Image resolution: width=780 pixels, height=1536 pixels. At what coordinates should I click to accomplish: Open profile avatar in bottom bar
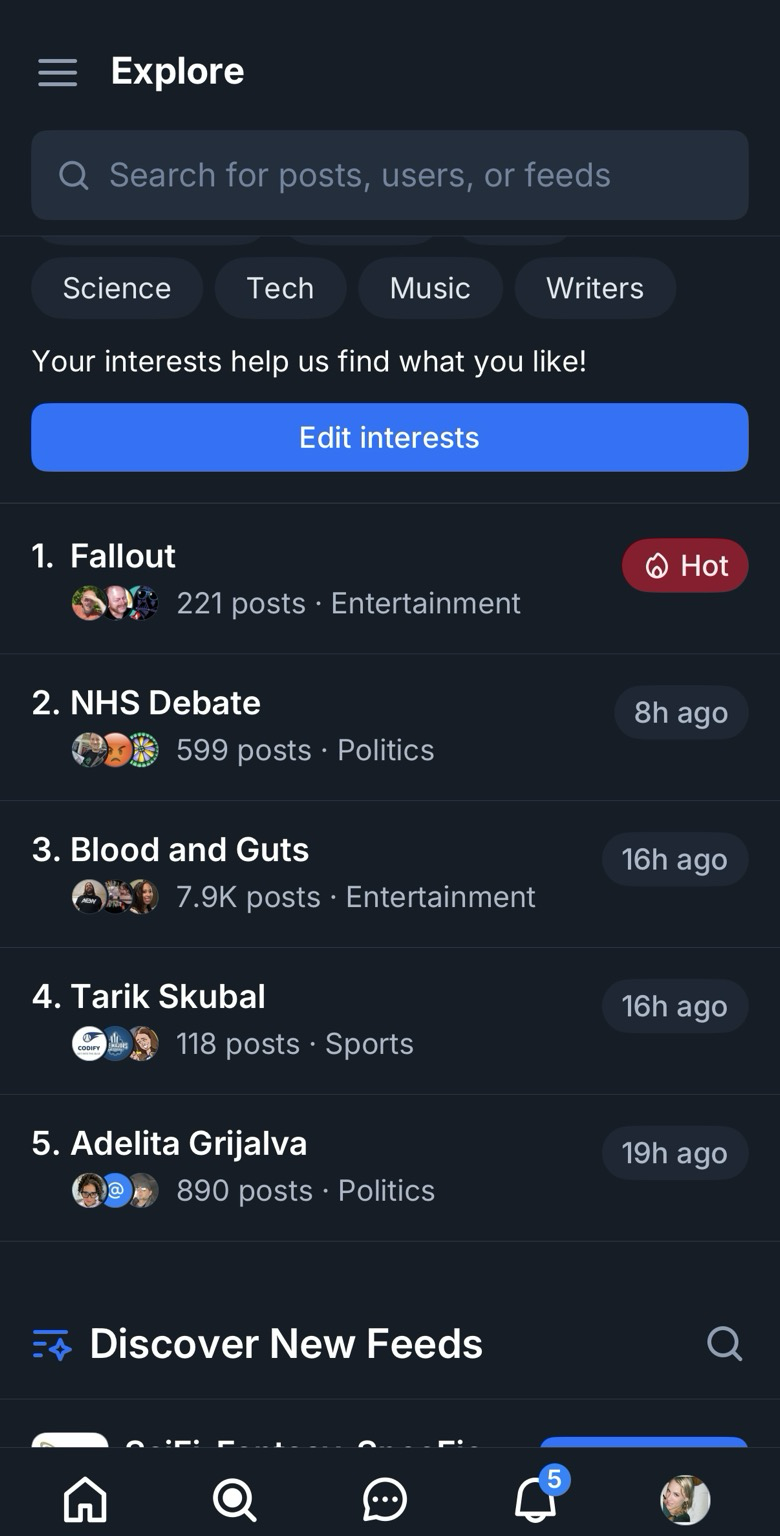point(685,1499)
